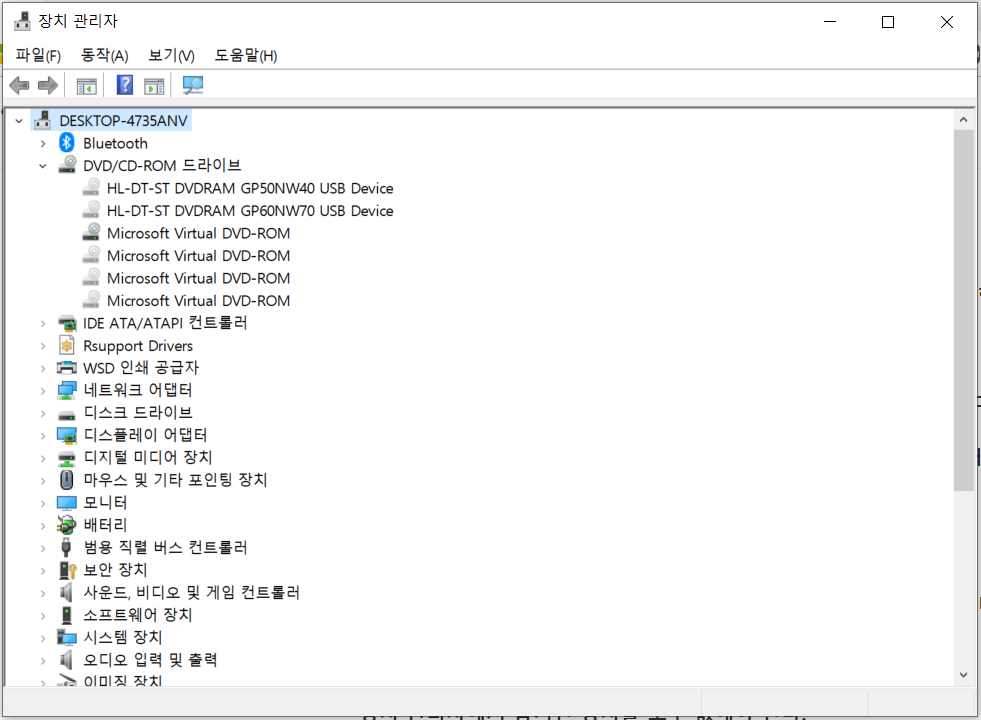Click the 네트워크 어댑터 icon
Image resolution: width=981 pixels, height=720 pixels.
pyautogui.click(x=67, y=390)
